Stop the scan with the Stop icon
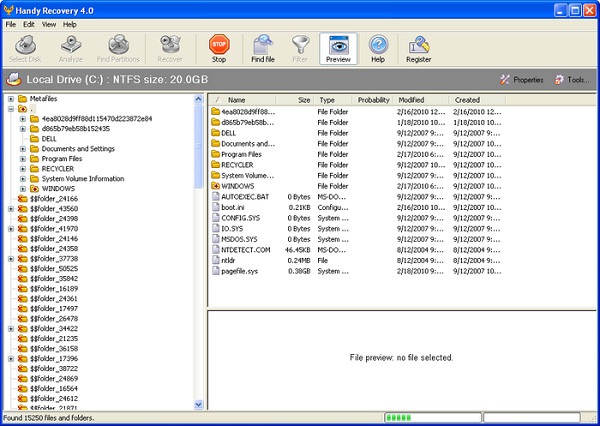Image resolution: width=600 pixels, height=426 pixels. [219, 49]
